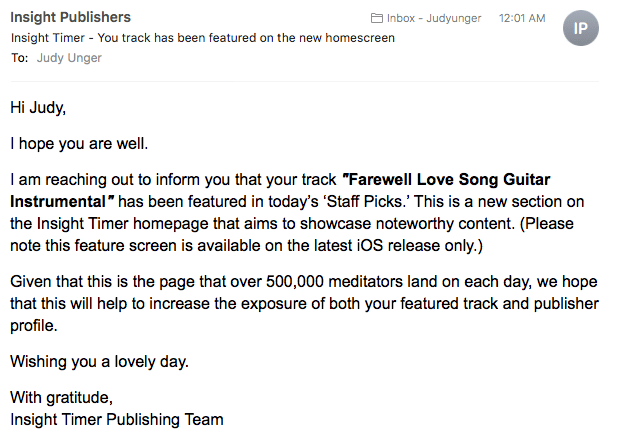The height and width of the screenshot is (432, 617).
Task: Click the I am reaching out phrase
Action: click(74, 180)
